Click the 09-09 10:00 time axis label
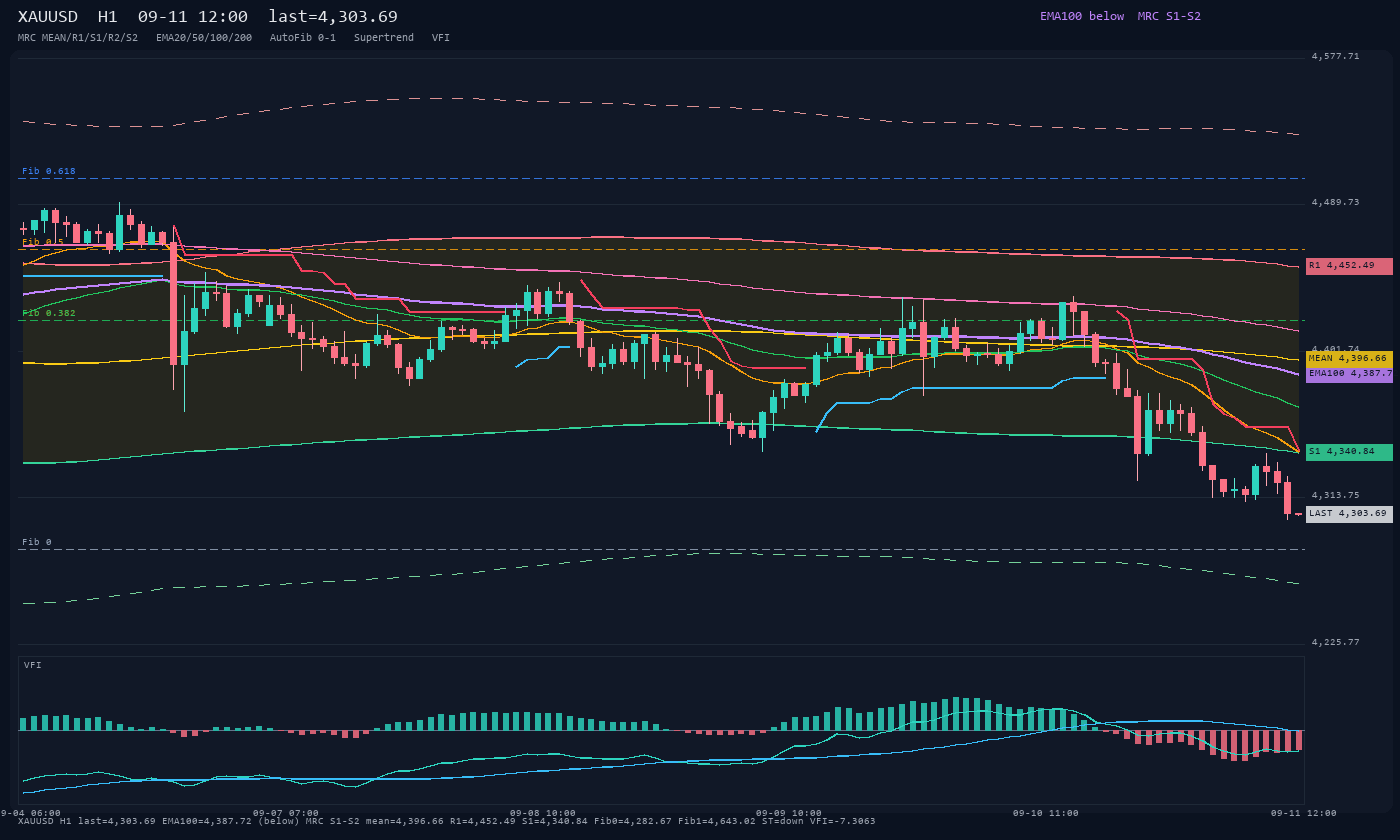This screenshot has width=1400, height=840. click(x=789, y=813)
